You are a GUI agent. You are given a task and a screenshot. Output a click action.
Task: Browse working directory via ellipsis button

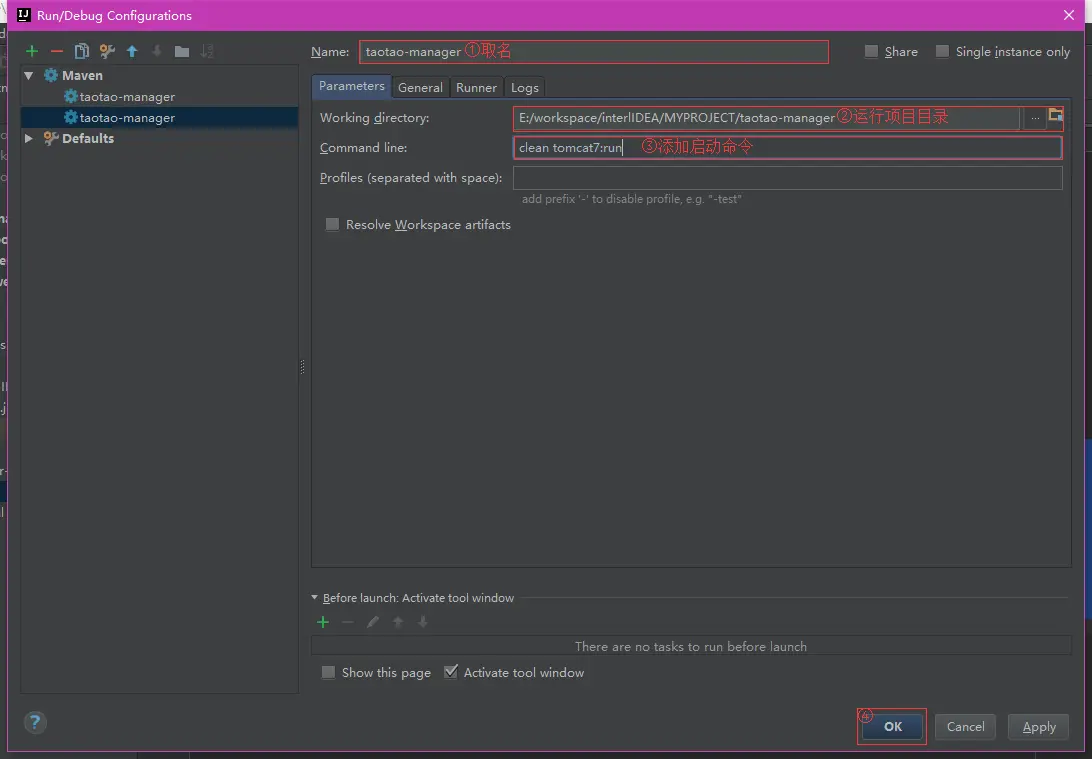pos(1035,117)
